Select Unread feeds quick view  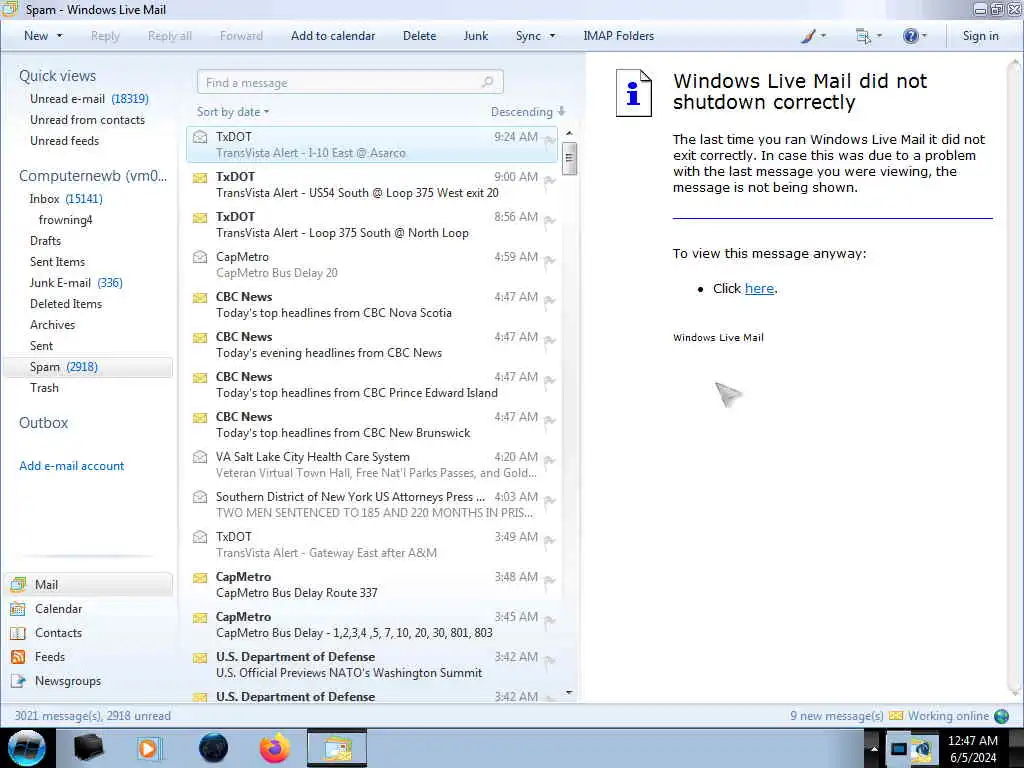point(64,140)
